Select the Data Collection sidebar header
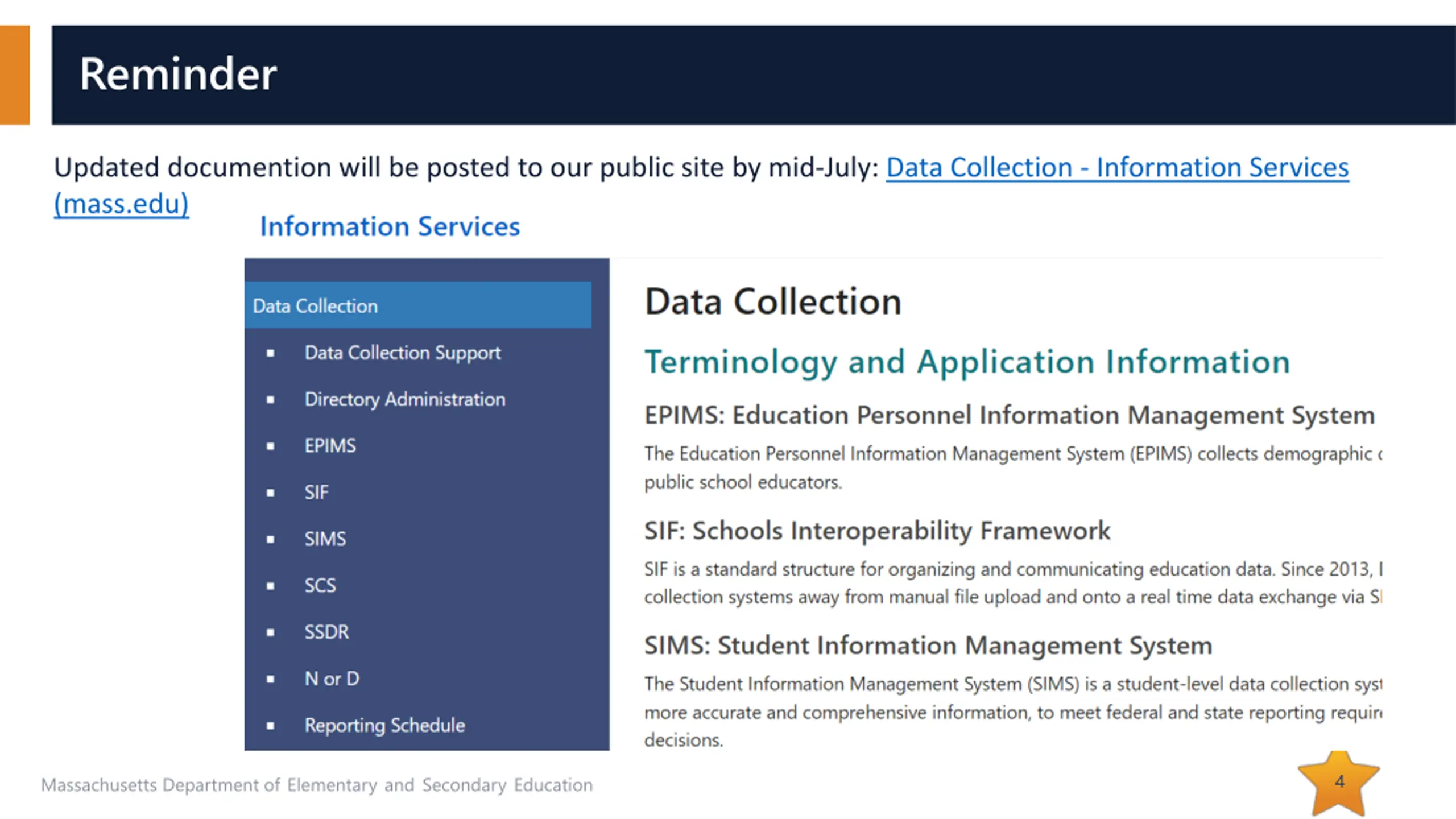 pyautogui.click(x=417, y=305)
